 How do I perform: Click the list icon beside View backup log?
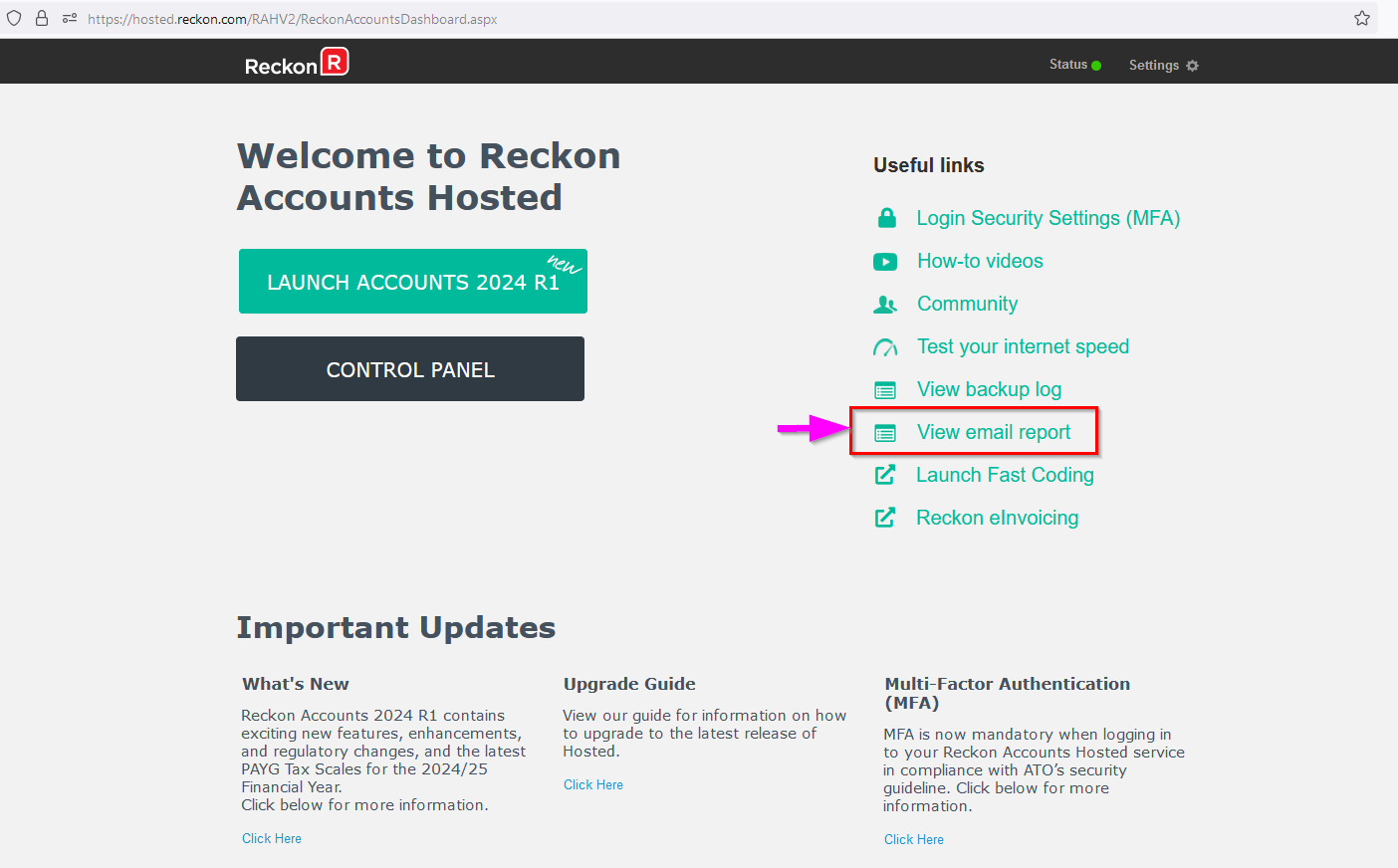coord(885,390)
